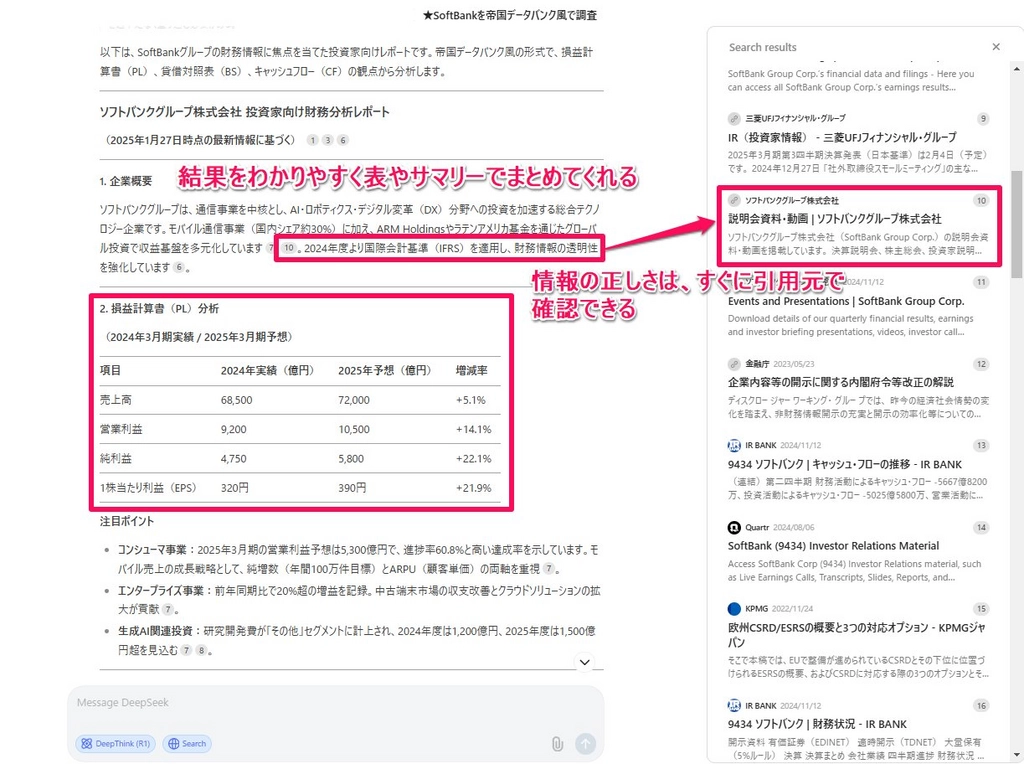Click the Quartr source favicon
This screenshot has height=764, width=1024.
tap(734, 527)
